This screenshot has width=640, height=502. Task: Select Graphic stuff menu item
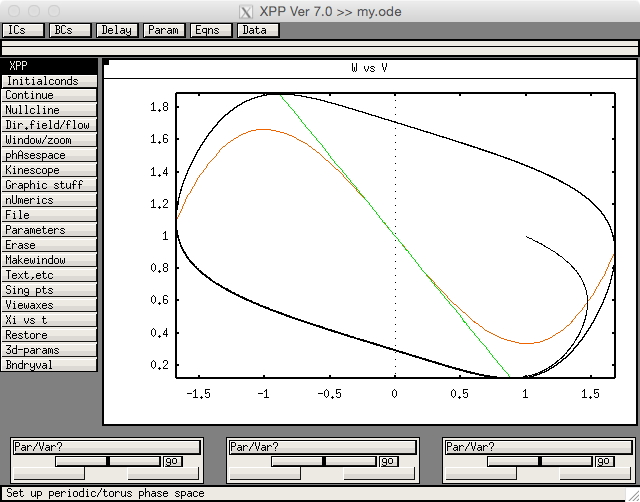49,185
